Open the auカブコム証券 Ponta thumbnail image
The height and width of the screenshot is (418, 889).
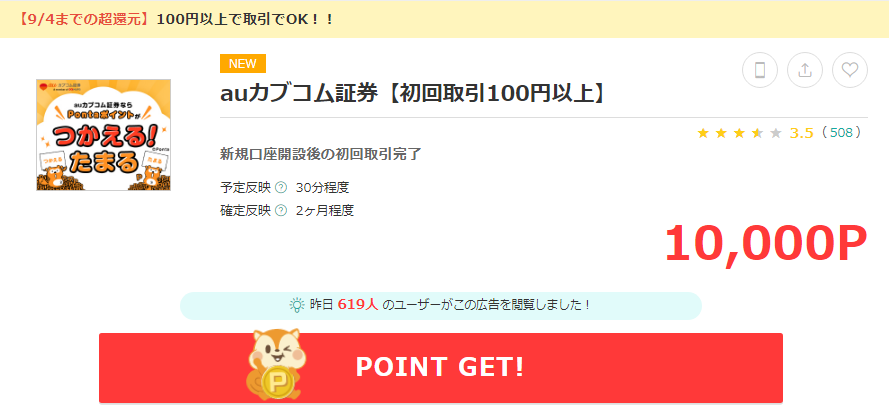(104, 135)
